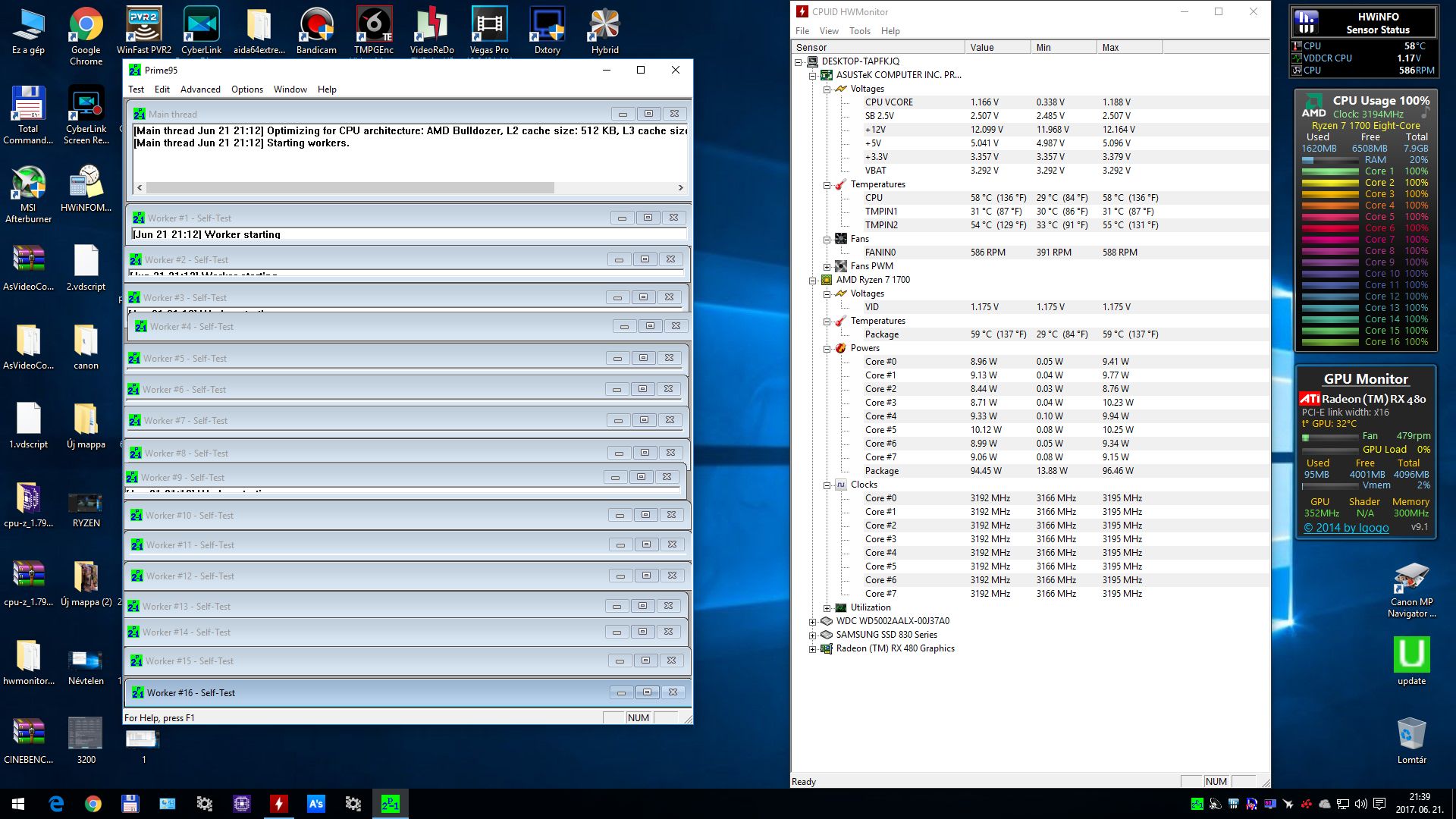The image size is (1456, 819).
Task: Click HWiNFO Sensor Status gadget header
Action: (1363, 23)
